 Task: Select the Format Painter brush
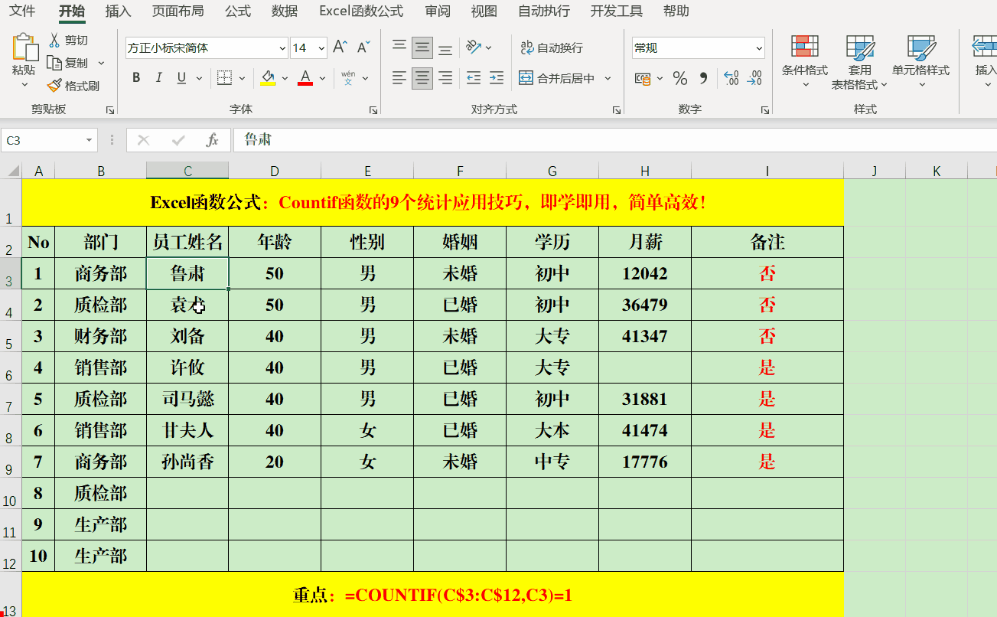click(55, 85)
